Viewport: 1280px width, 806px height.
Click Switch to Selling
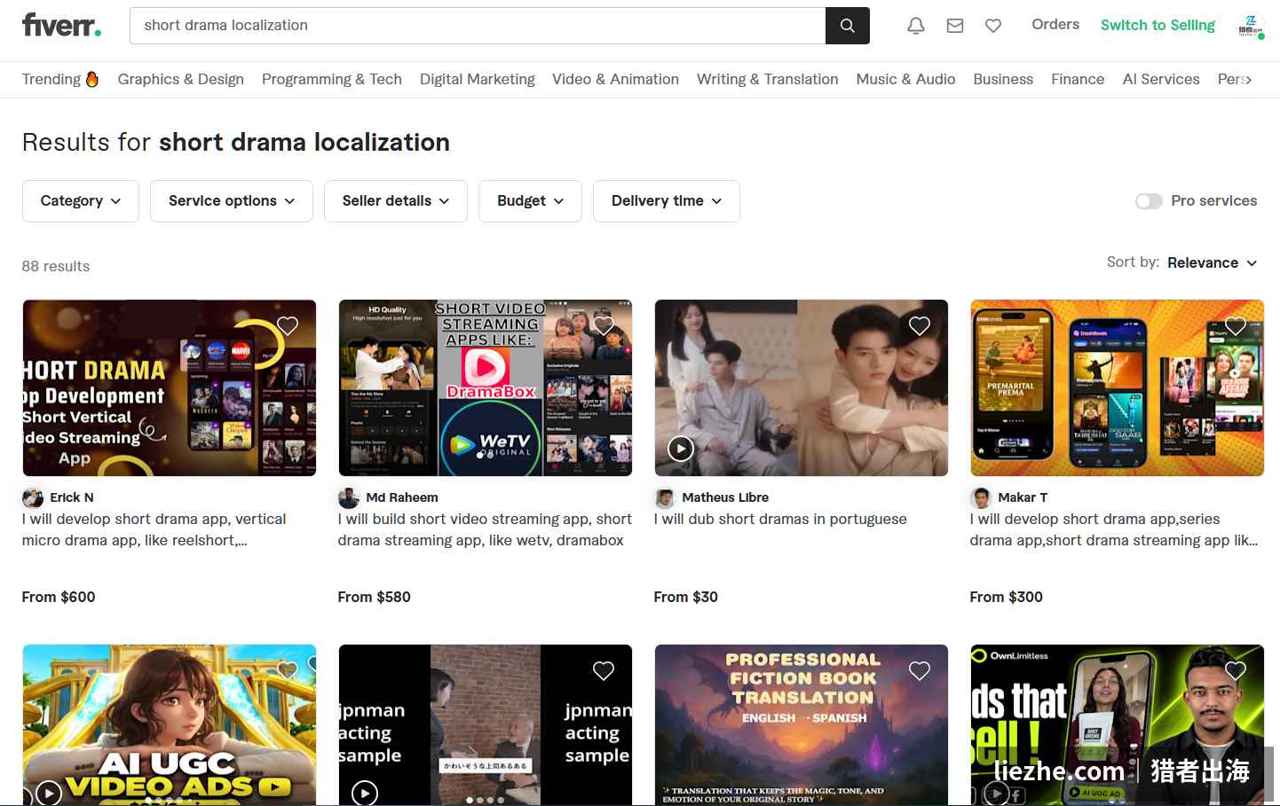pyautogui.click(x=1157, y=25)
